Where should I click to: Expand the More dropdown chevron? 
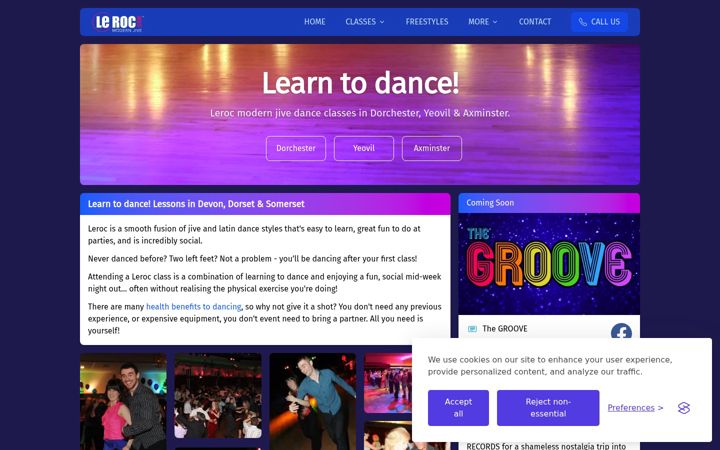pos(495,22)
